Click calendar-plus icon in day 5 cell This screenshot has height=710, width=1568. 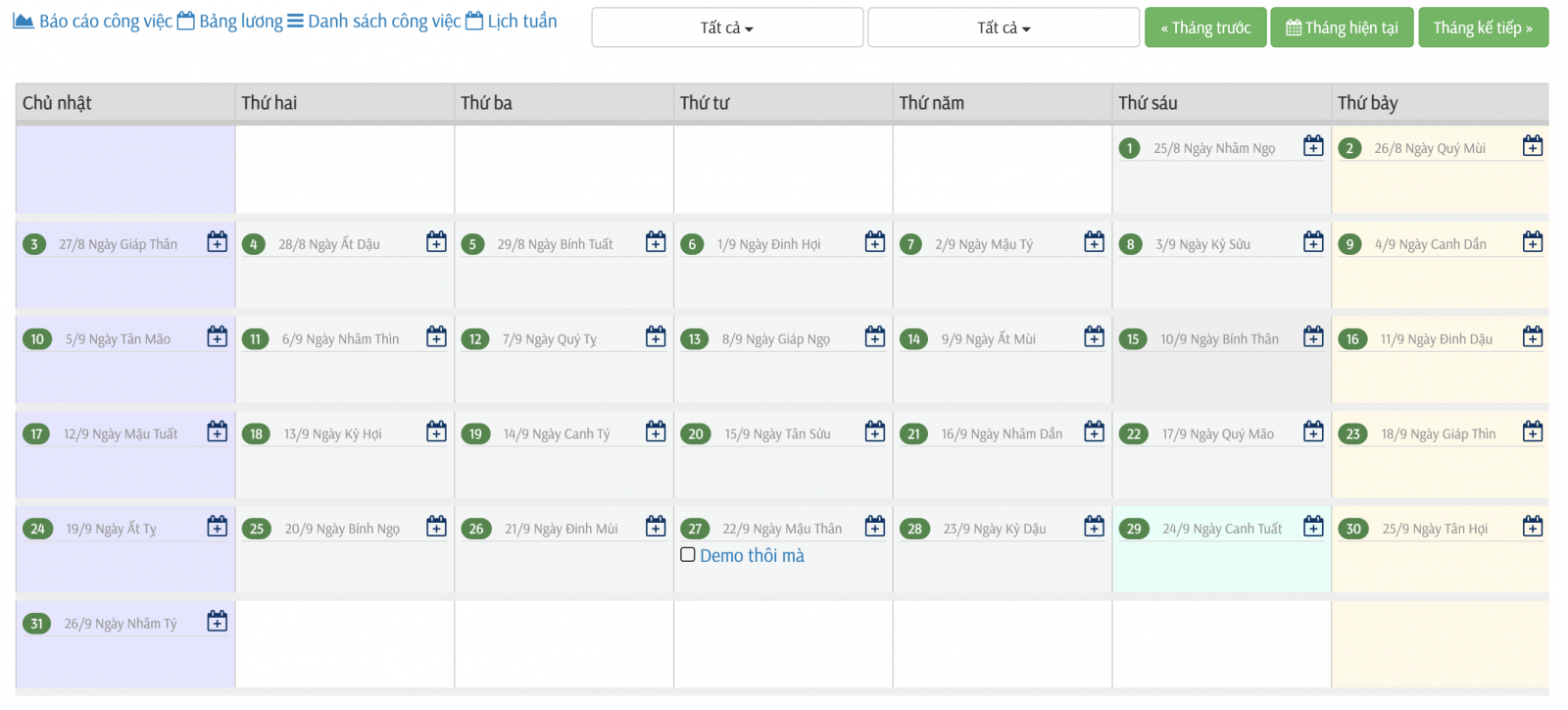(657, 241)
